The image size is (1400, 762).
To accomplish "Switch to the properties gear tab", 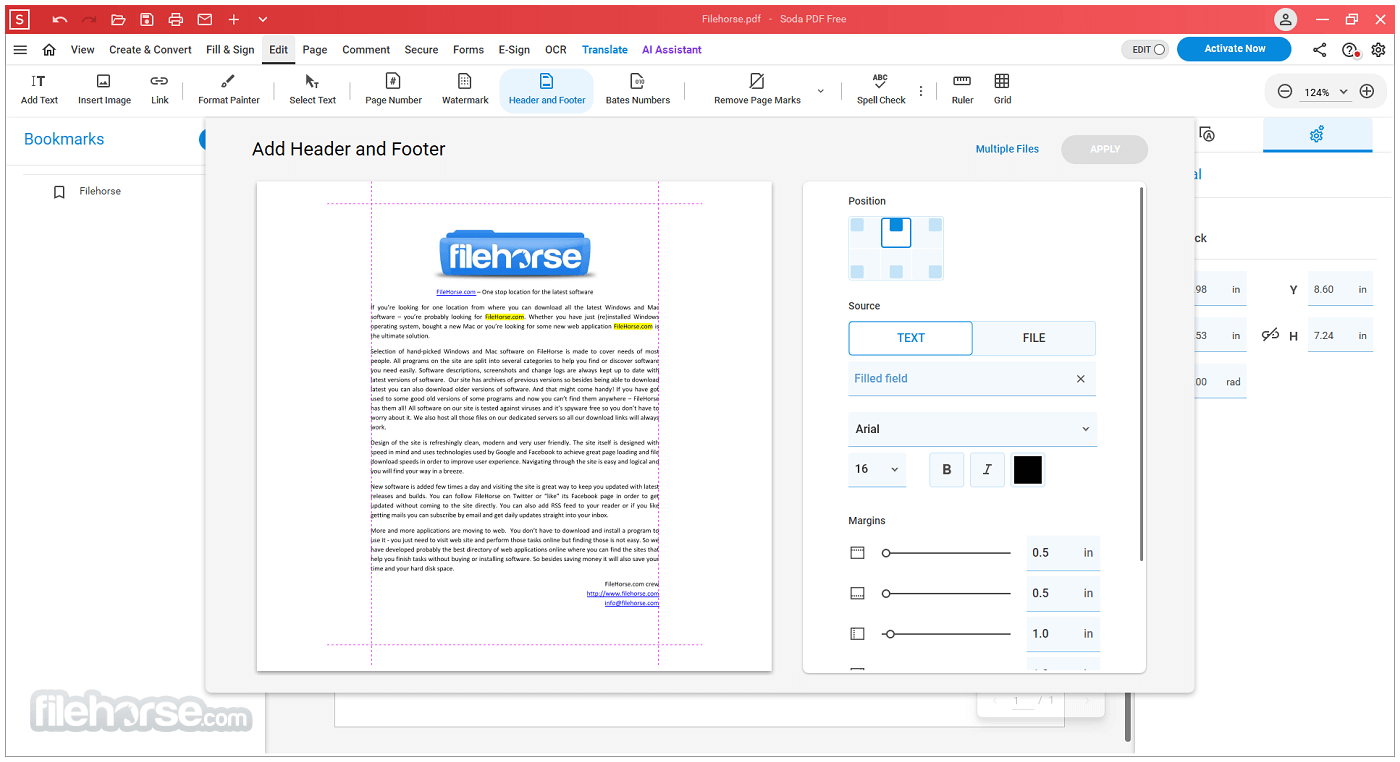I will pos(1317,134).
